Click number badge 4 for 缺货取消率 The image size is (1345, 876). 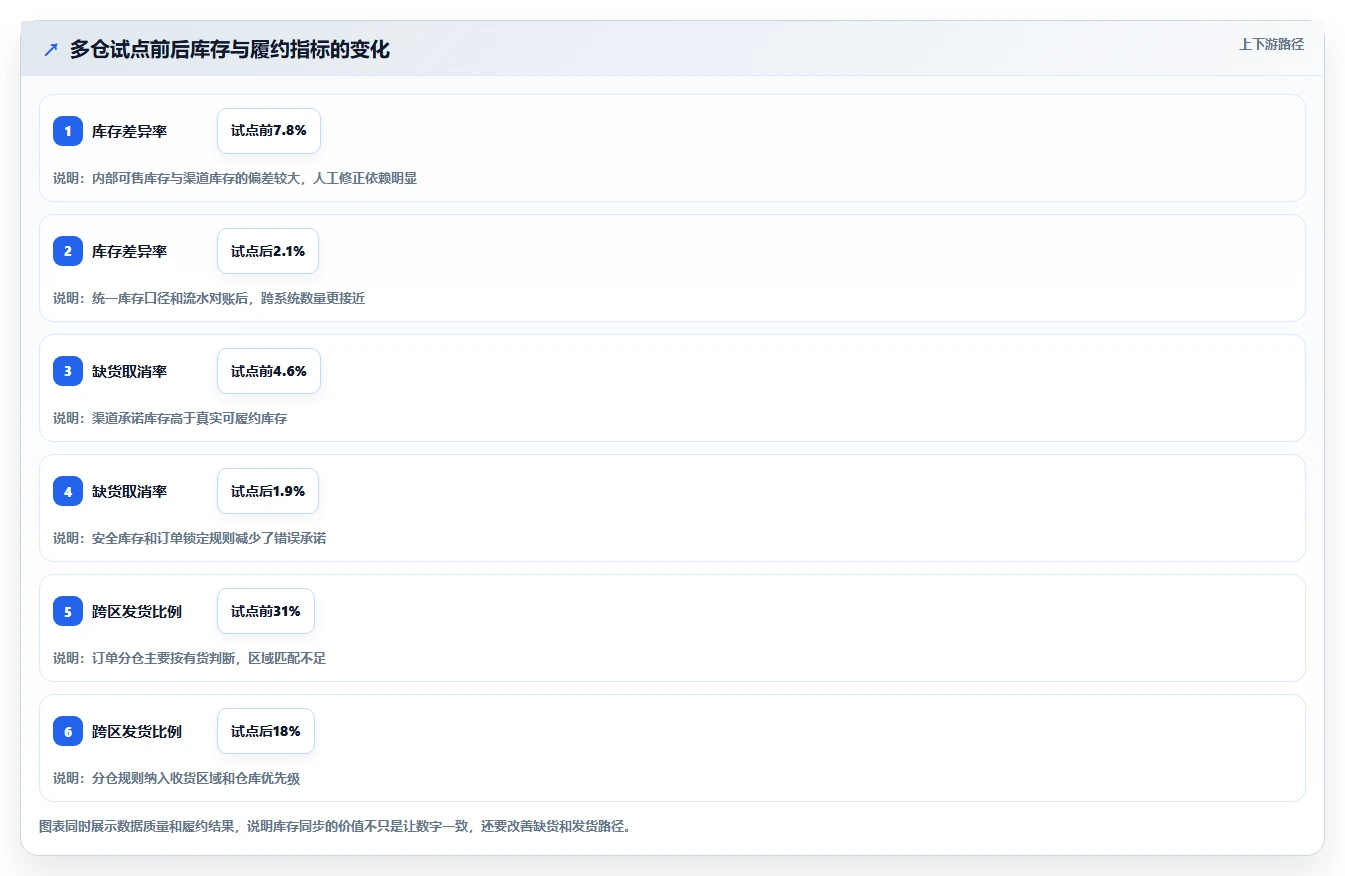tap(68, 491)
